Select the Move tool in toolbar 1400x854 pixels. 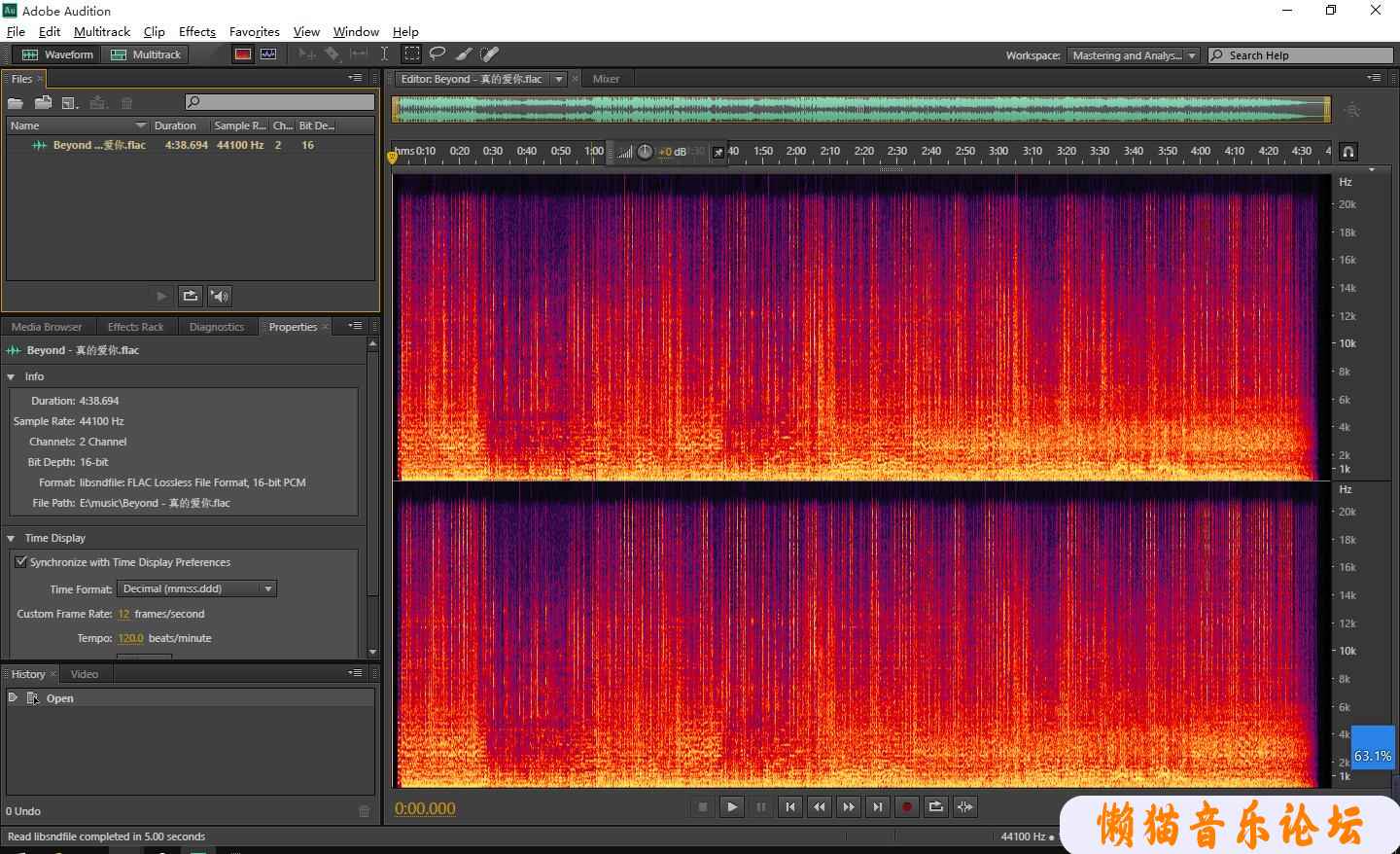click(x=307, y=54)
